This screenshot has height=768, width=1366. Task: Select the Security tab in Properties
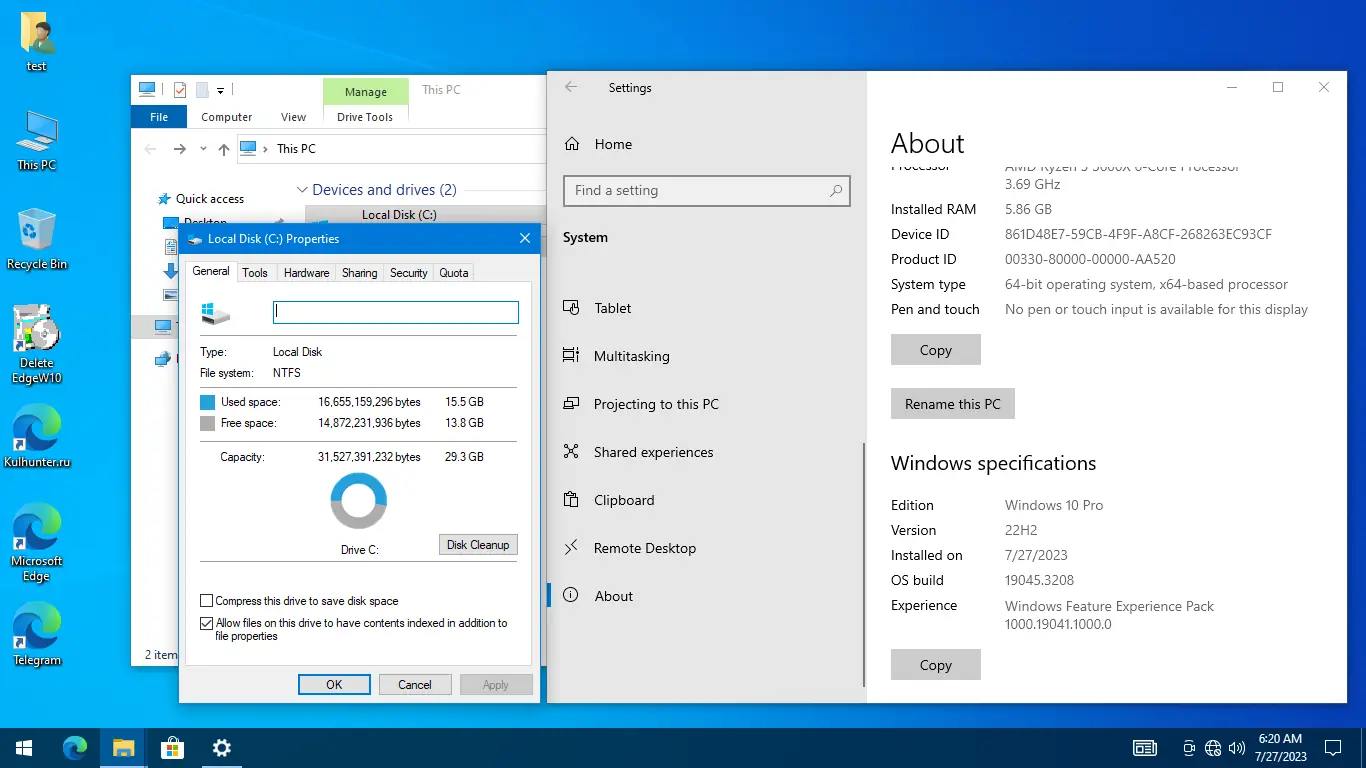click(x=409, y=273)
